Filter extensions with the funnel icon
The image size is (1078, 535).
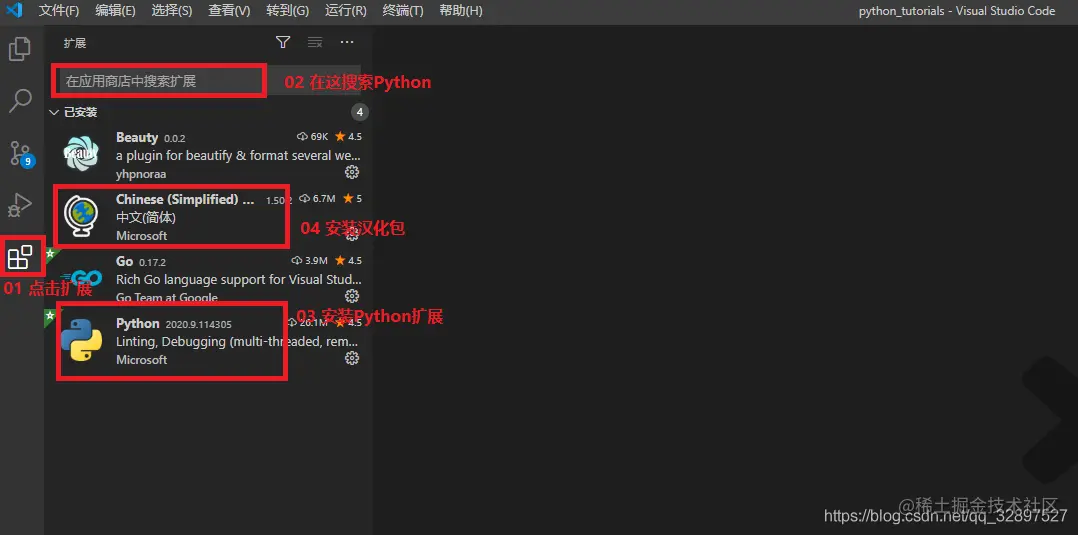pyautogui.click(x=283, y=43)
